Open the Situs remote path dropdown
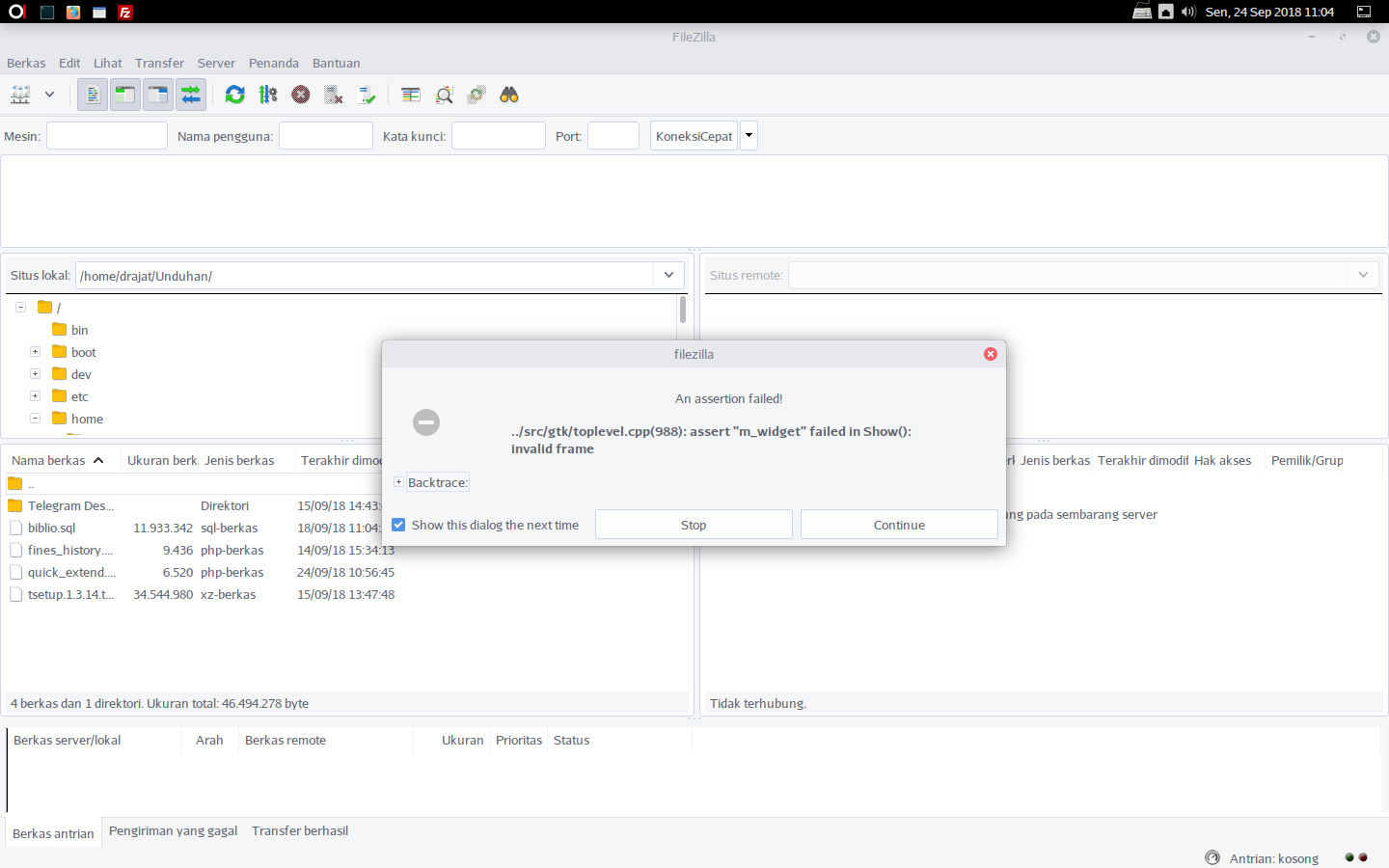 (1363, 275)
